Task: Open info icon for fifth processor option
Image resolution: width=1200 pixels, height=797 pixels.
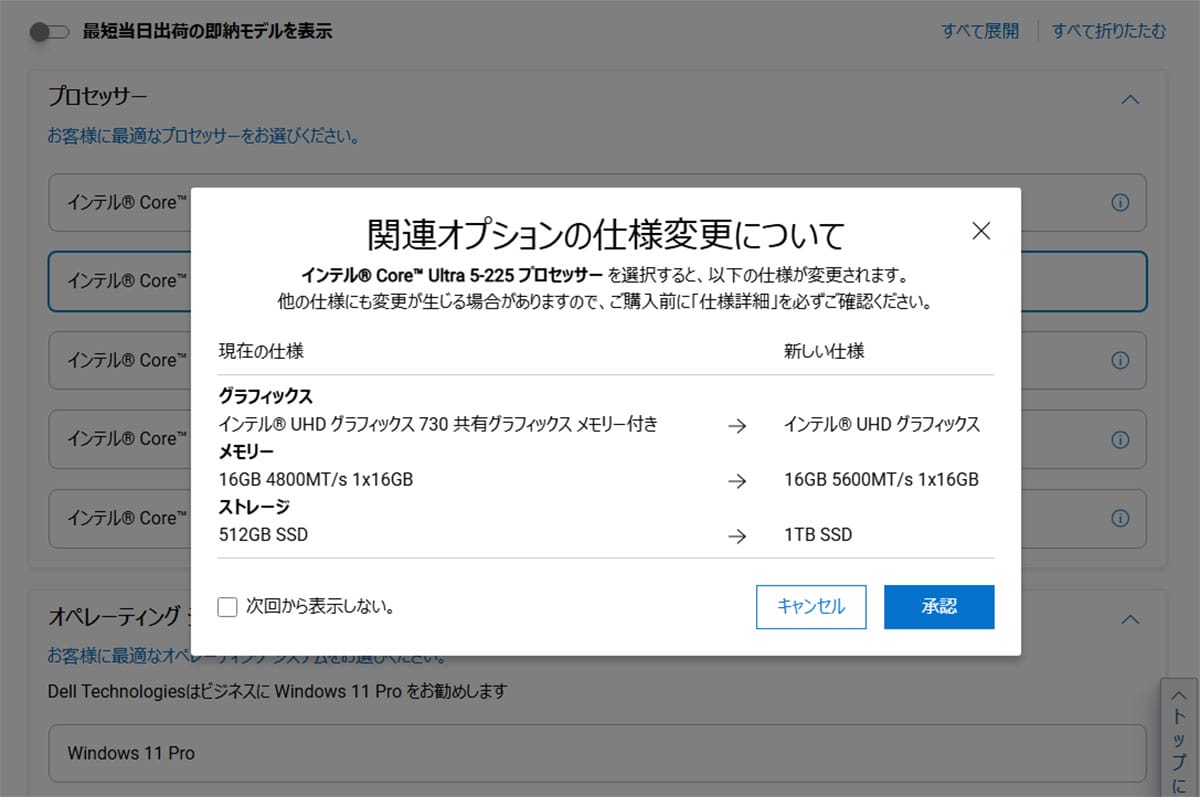Action: click(x=1120, y=518)
